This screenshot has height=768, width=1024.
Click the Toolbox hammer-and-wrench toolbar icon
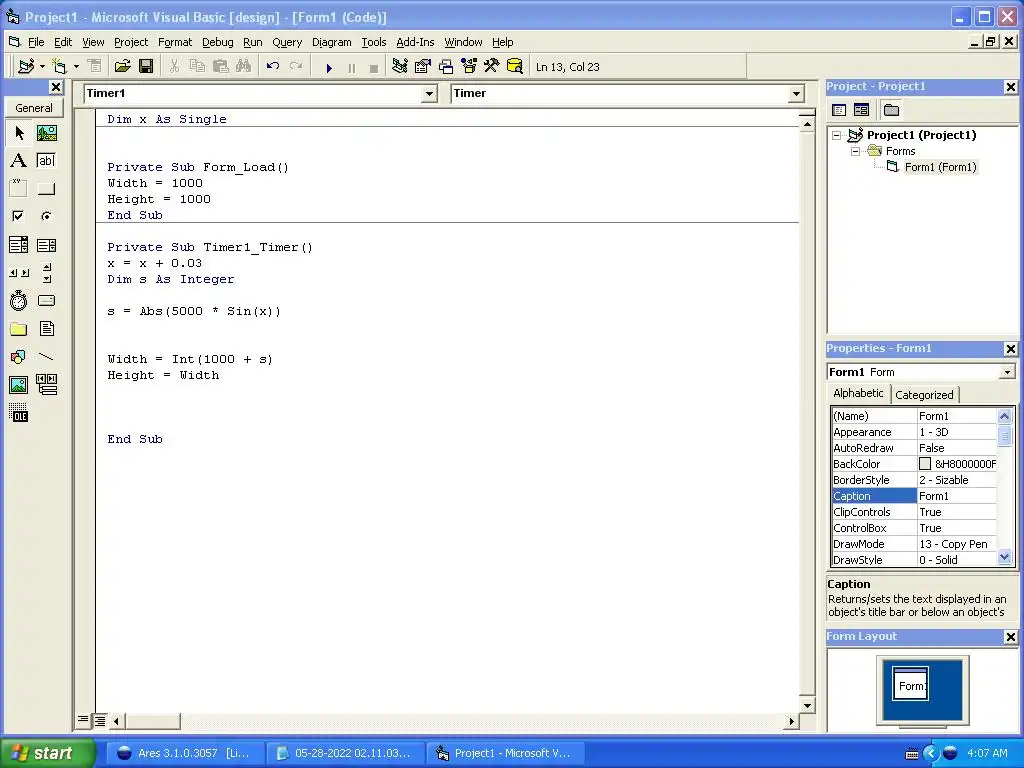tap(492, 67)
